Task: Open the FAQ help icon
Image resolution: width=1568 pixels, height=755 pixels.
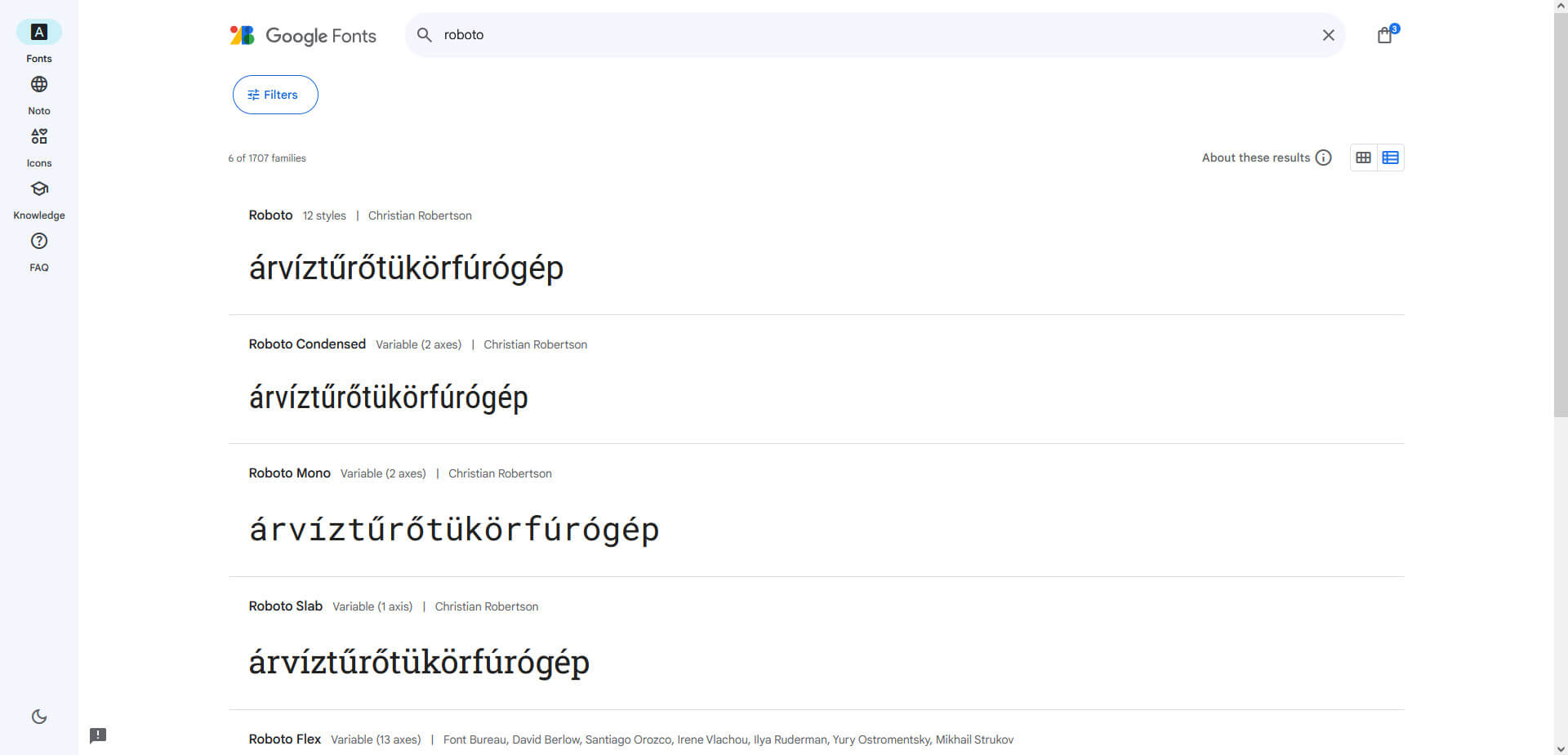Action: [x=39, y=242]
